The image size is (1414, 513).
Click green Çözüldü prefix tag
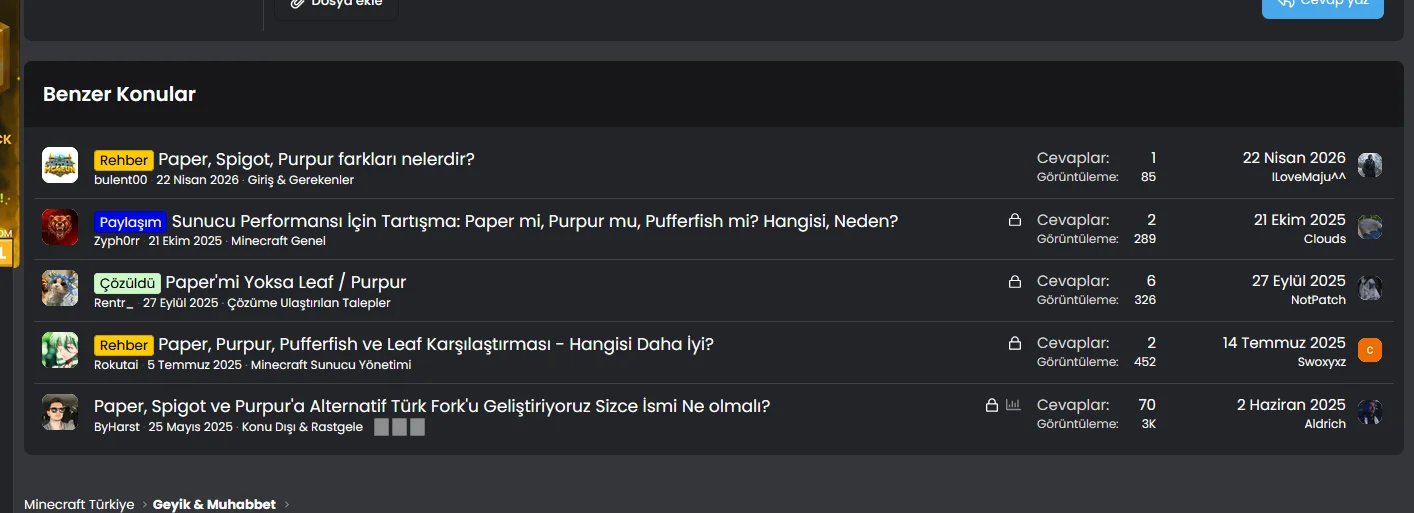127,283
